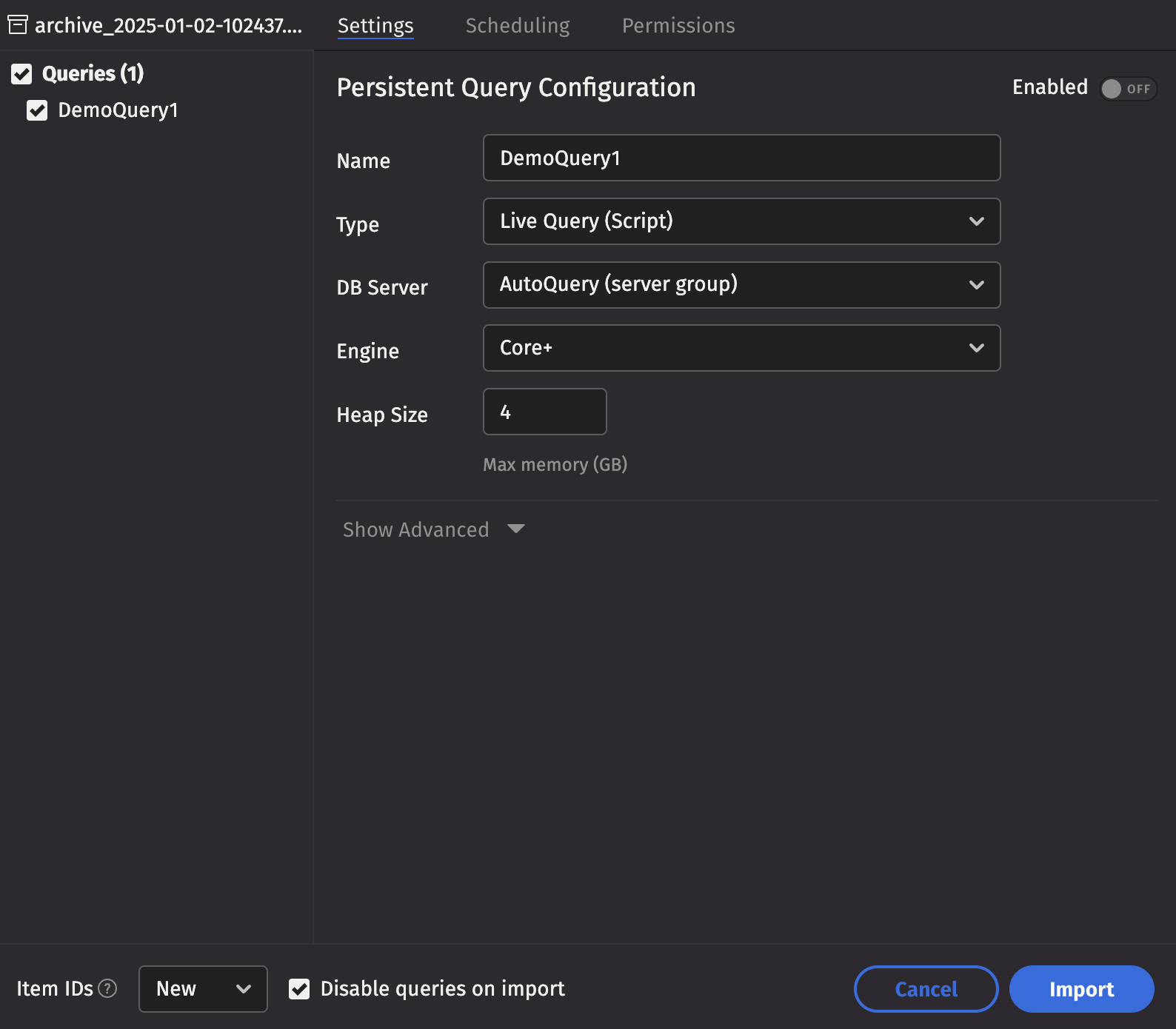Image resolution: width=1176 pixels, height=1029 pixels.
Task: Switch to the Scheduling tab
Action: tap(517, 26)
